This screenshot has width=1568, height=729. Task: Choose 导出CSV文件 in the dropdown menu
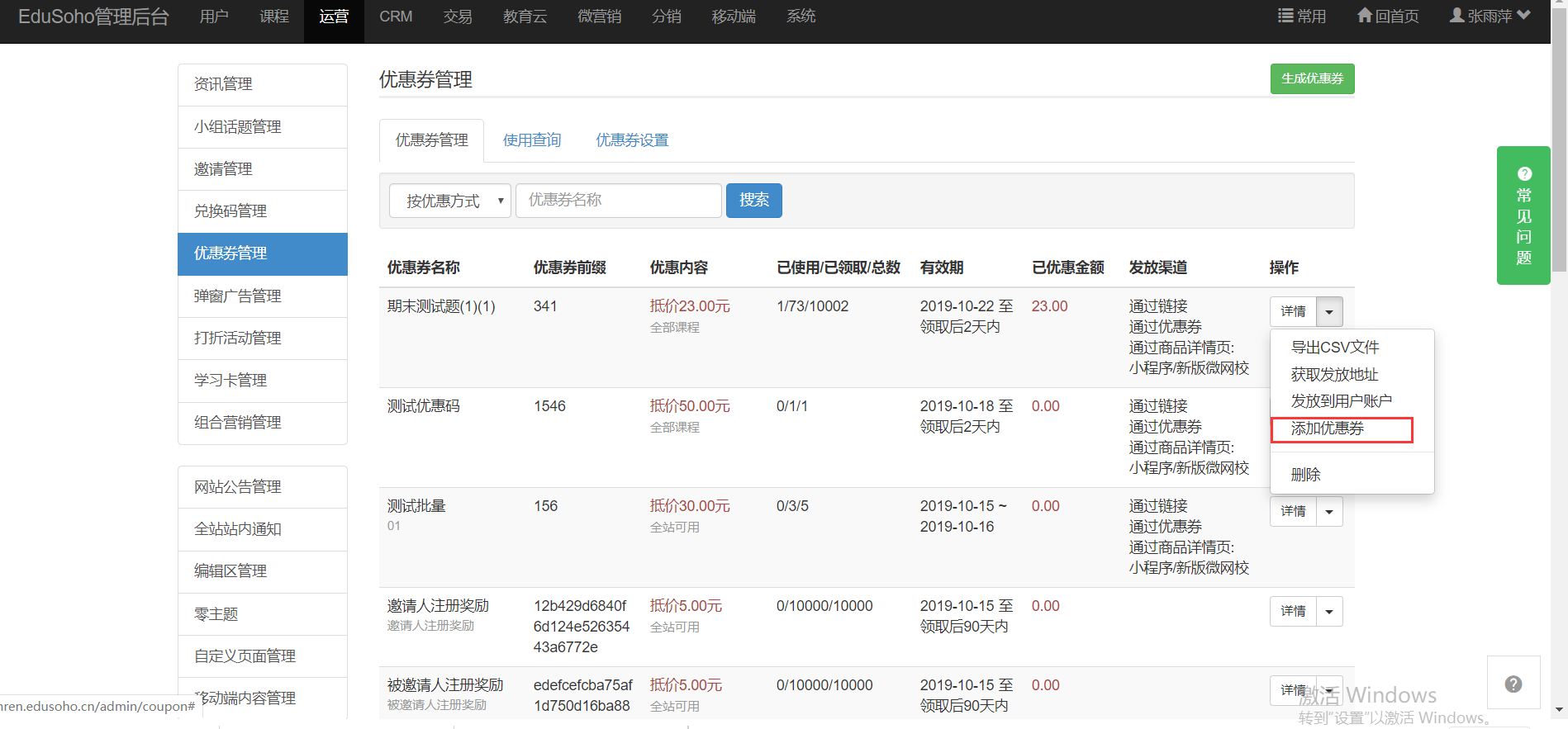(1335, 348)
